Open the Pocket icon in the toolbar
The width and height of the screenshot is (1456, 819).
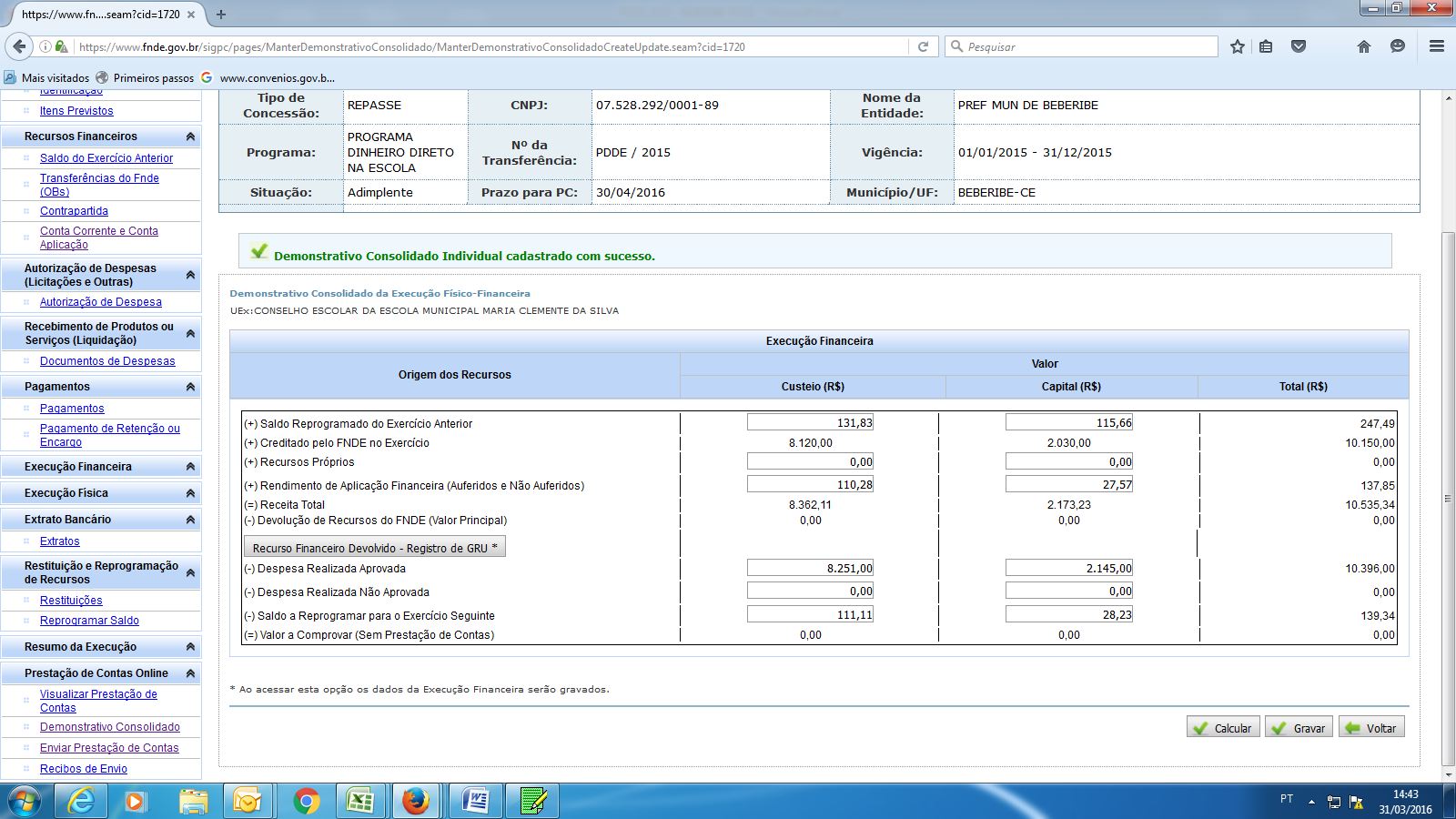(1299, 46)
